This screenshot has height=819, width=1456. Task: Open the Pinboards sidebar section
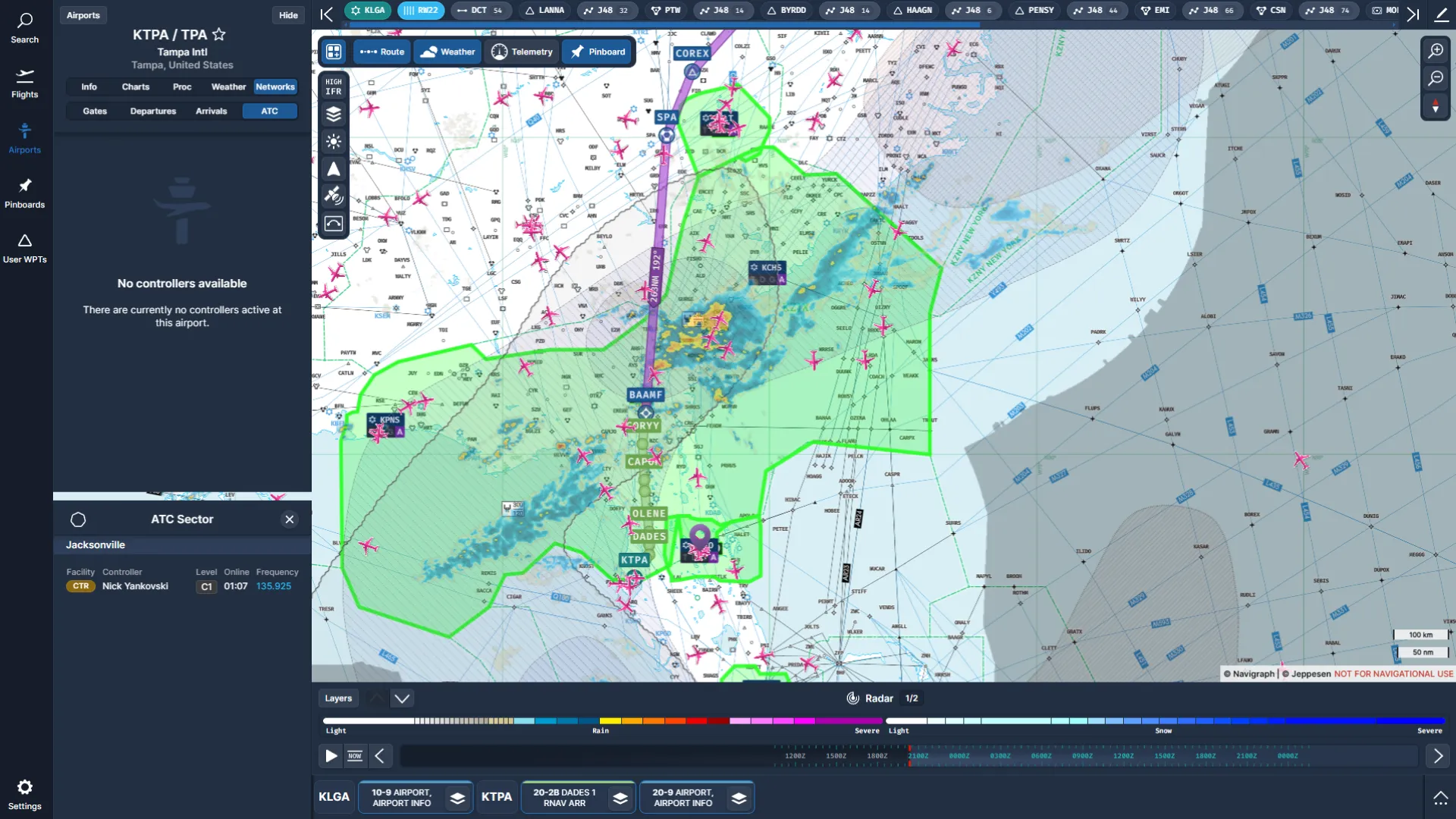25,193
